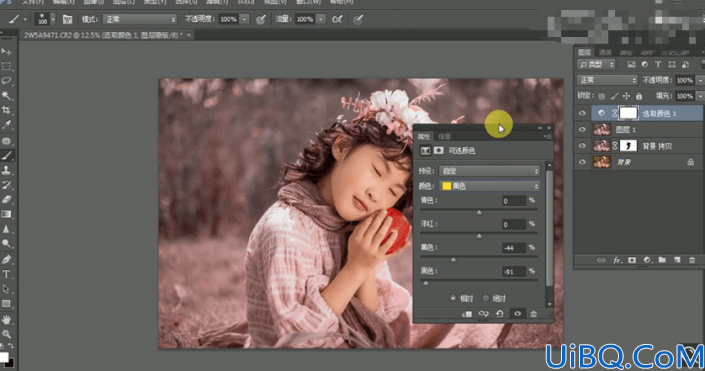Click the 黄色 yellow slider handle

(x=453, y=259)
